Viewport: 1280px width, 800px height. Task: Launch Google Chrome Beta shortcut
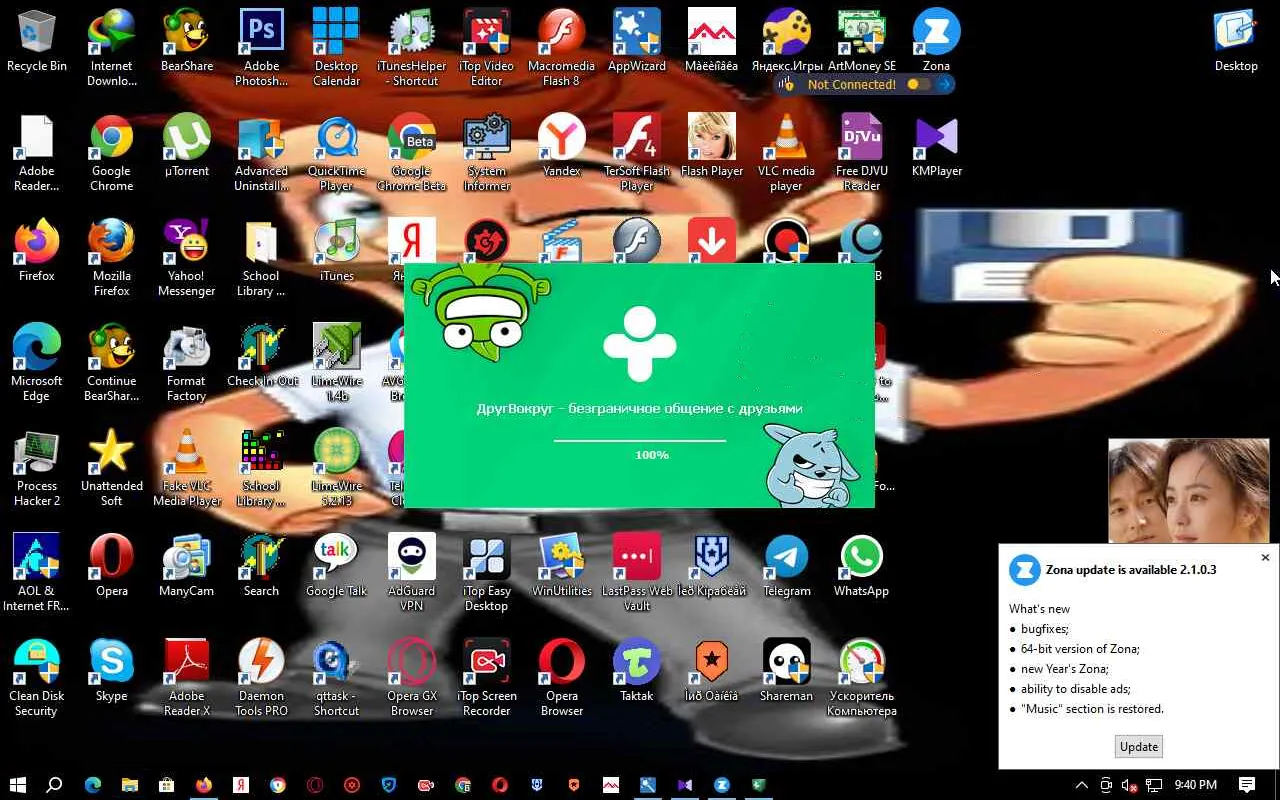tap(411, 153)
